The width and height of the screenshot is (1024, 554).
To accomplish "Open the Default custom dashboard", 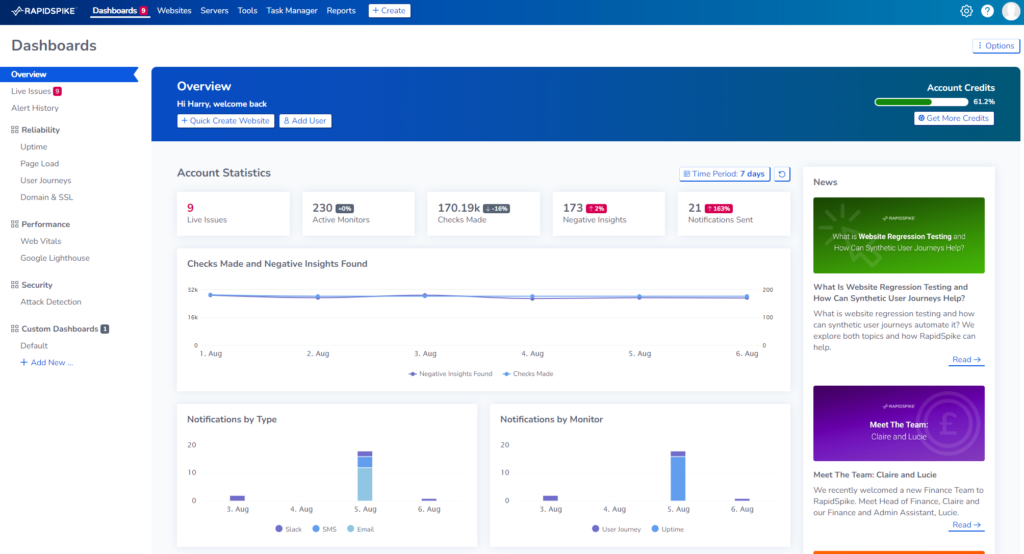I will (34, 346).
